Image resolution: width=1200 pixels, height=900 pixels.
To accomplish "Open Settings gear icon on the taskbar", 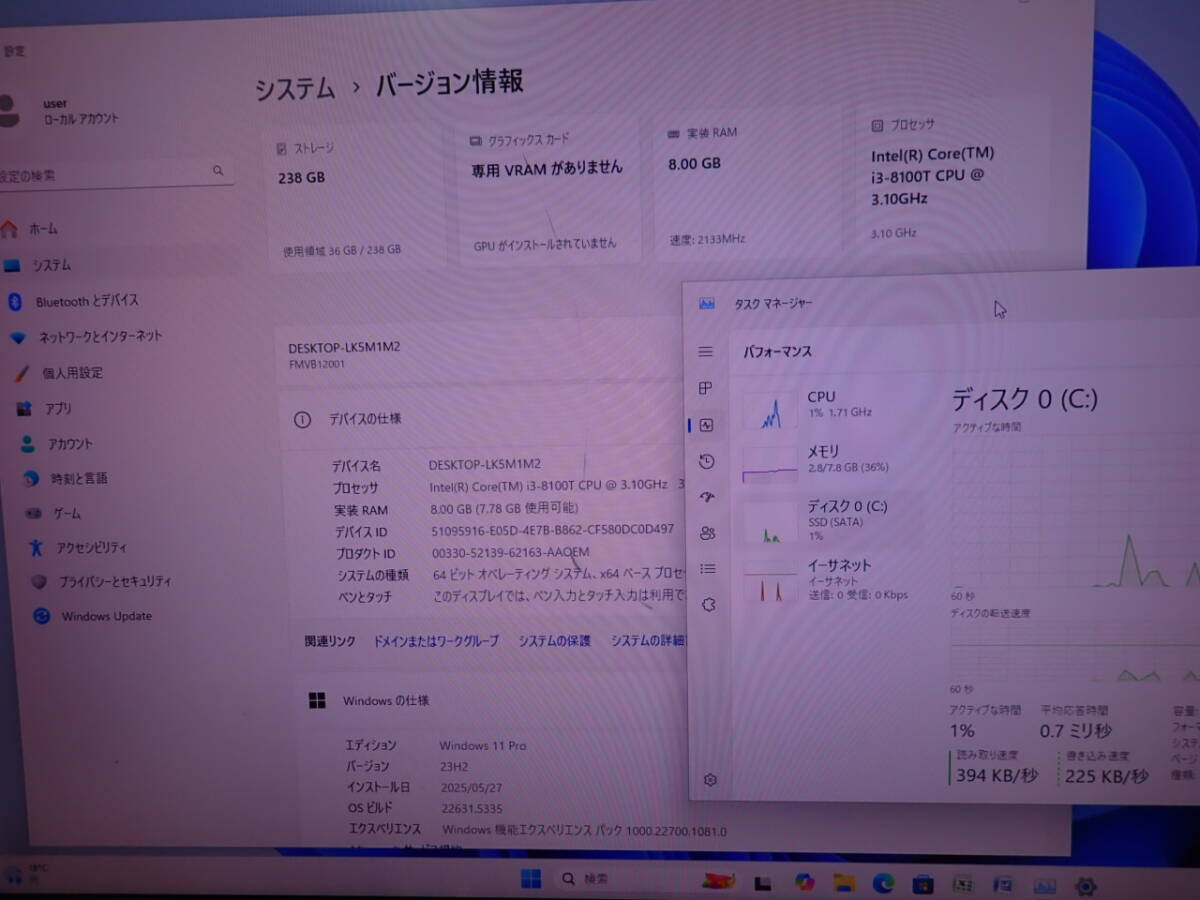I will (1085, 885).
